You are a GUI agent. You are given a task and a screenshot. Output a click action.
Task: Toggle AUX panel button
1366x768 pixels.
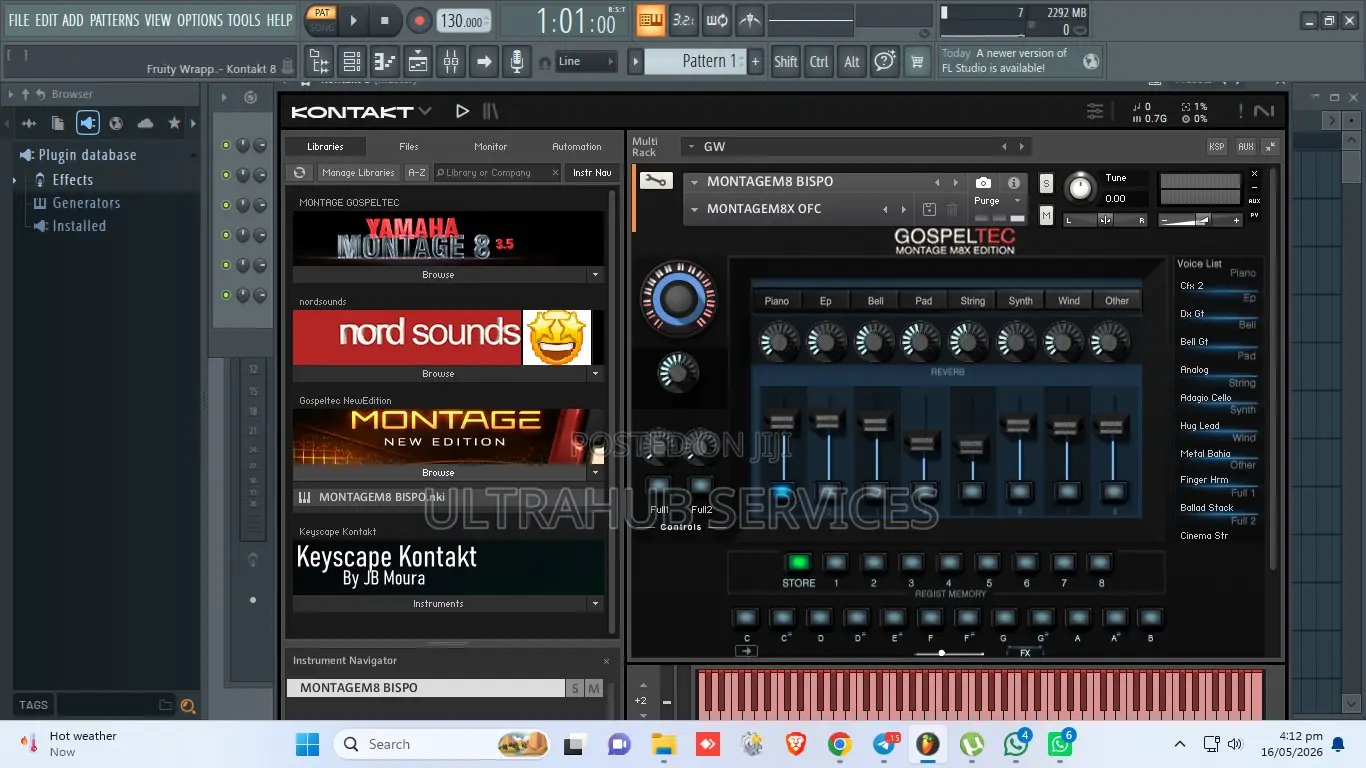[1245, 147]
